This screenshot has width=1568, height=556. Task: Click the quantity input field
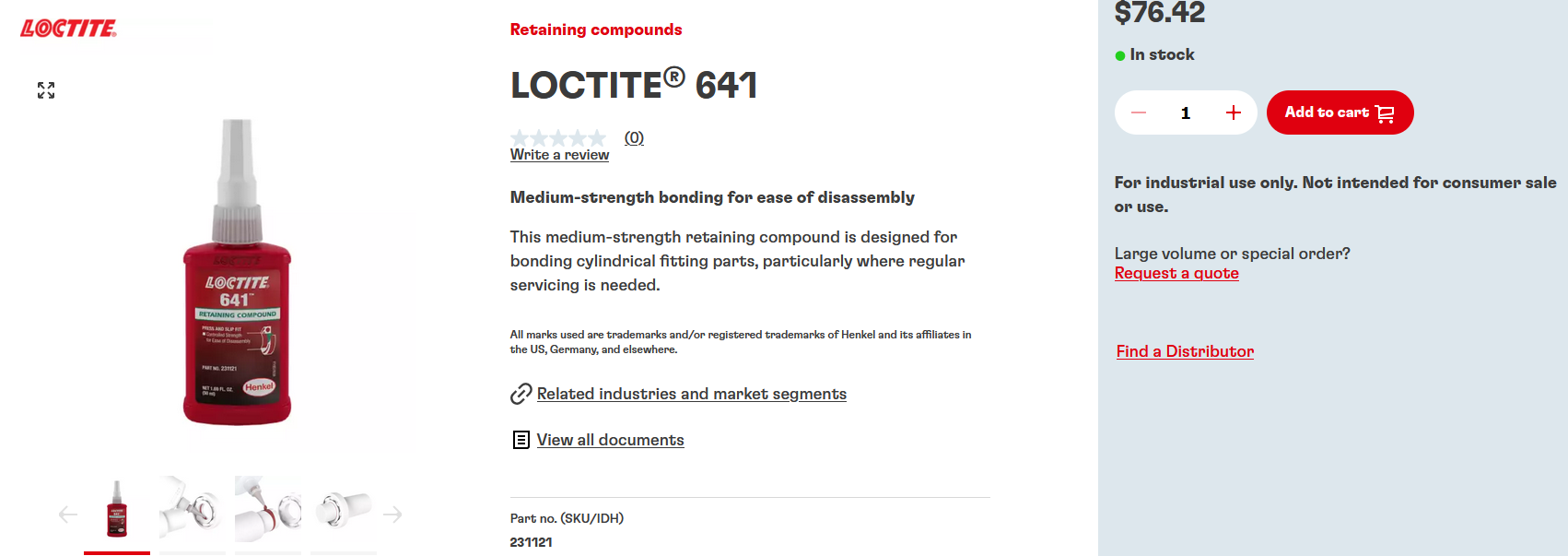coord(1186,112)
